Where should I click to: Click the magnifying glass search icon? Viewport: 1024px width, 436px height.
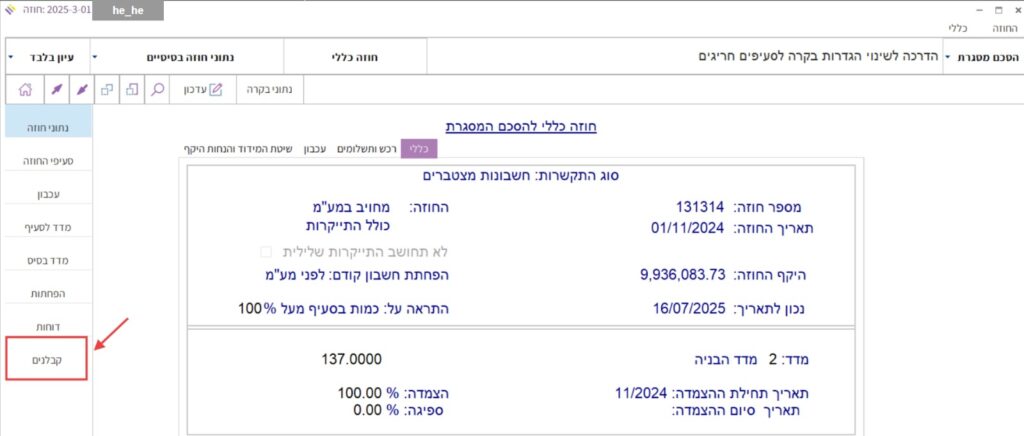[158, 90]
